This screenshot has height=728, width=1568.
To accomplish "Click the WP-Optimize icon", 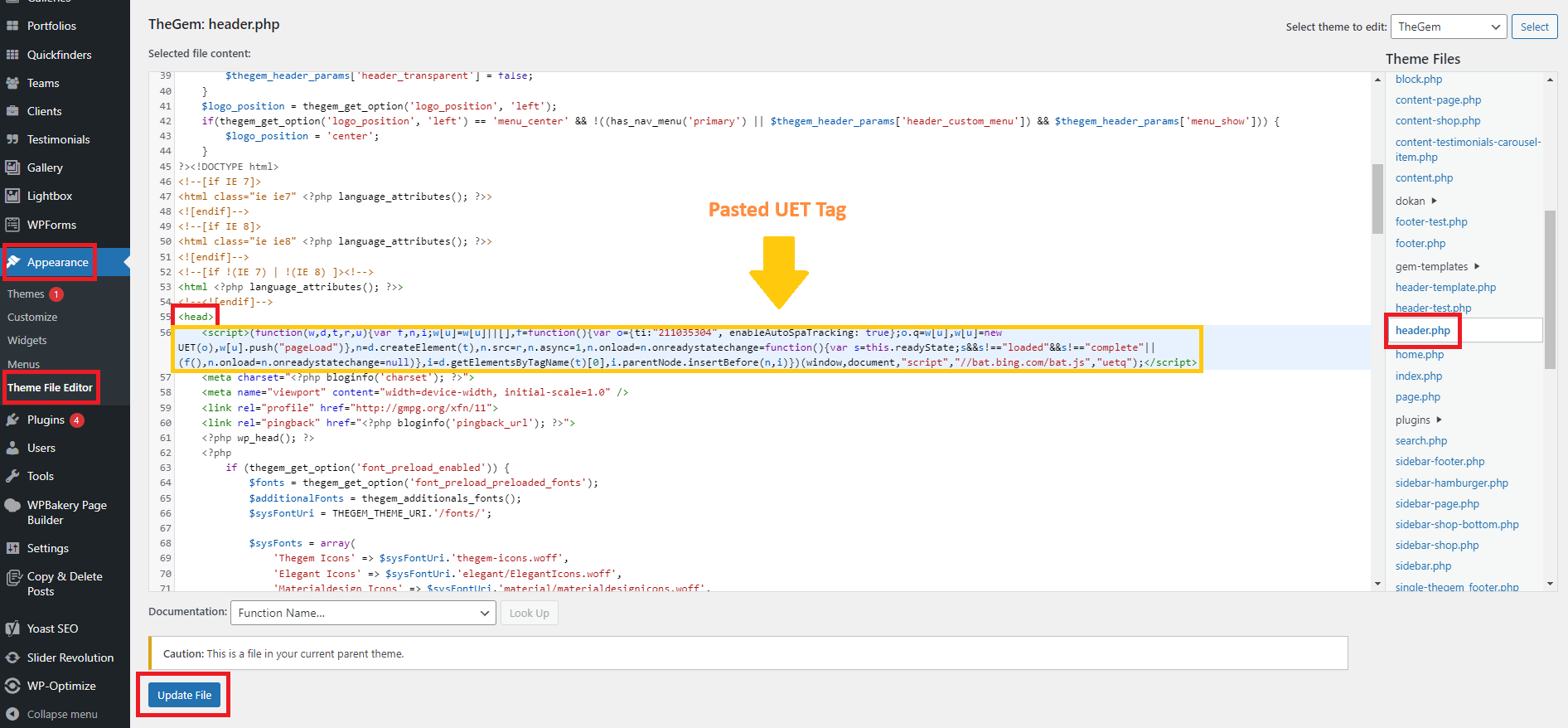I will [12, 686].
